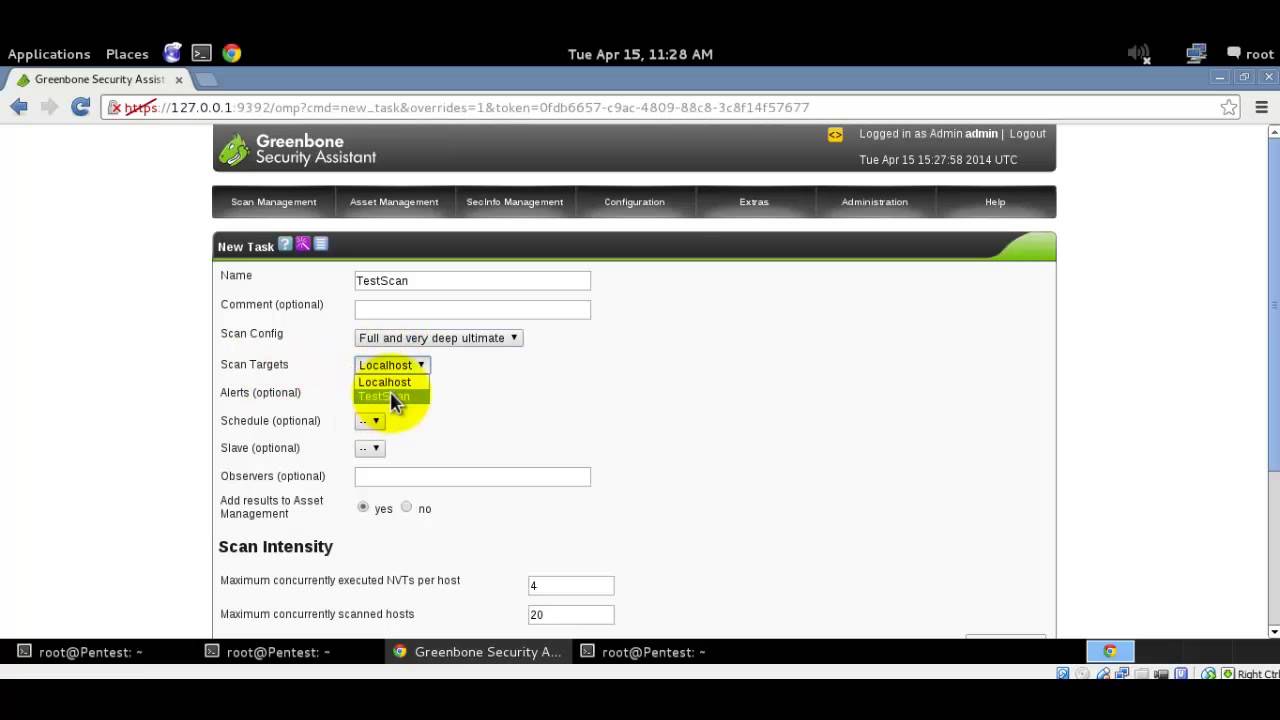The image size is (1280, 720).
Task: Open the Slave dropdown
Action: click(369, 448)
